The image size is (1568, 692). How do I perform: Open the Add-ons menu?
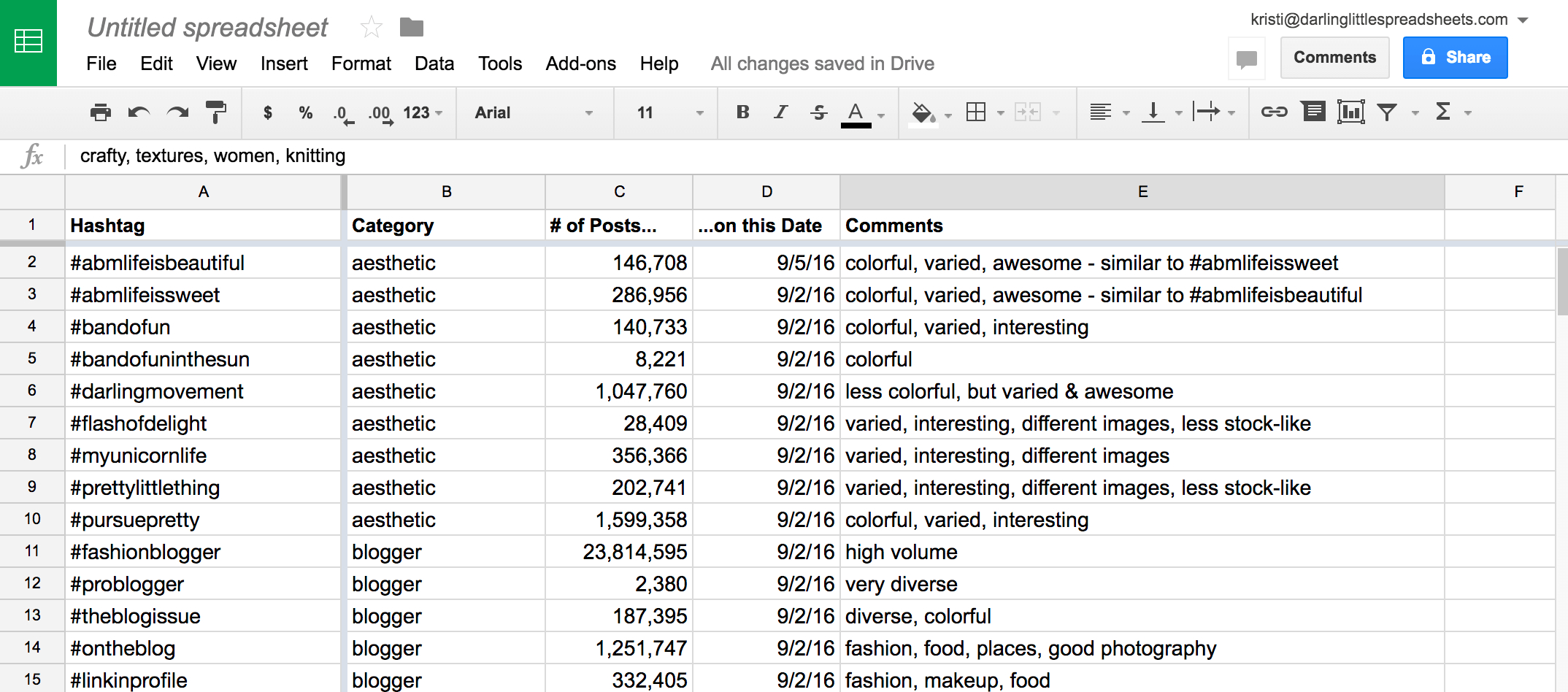coord(580,64)
